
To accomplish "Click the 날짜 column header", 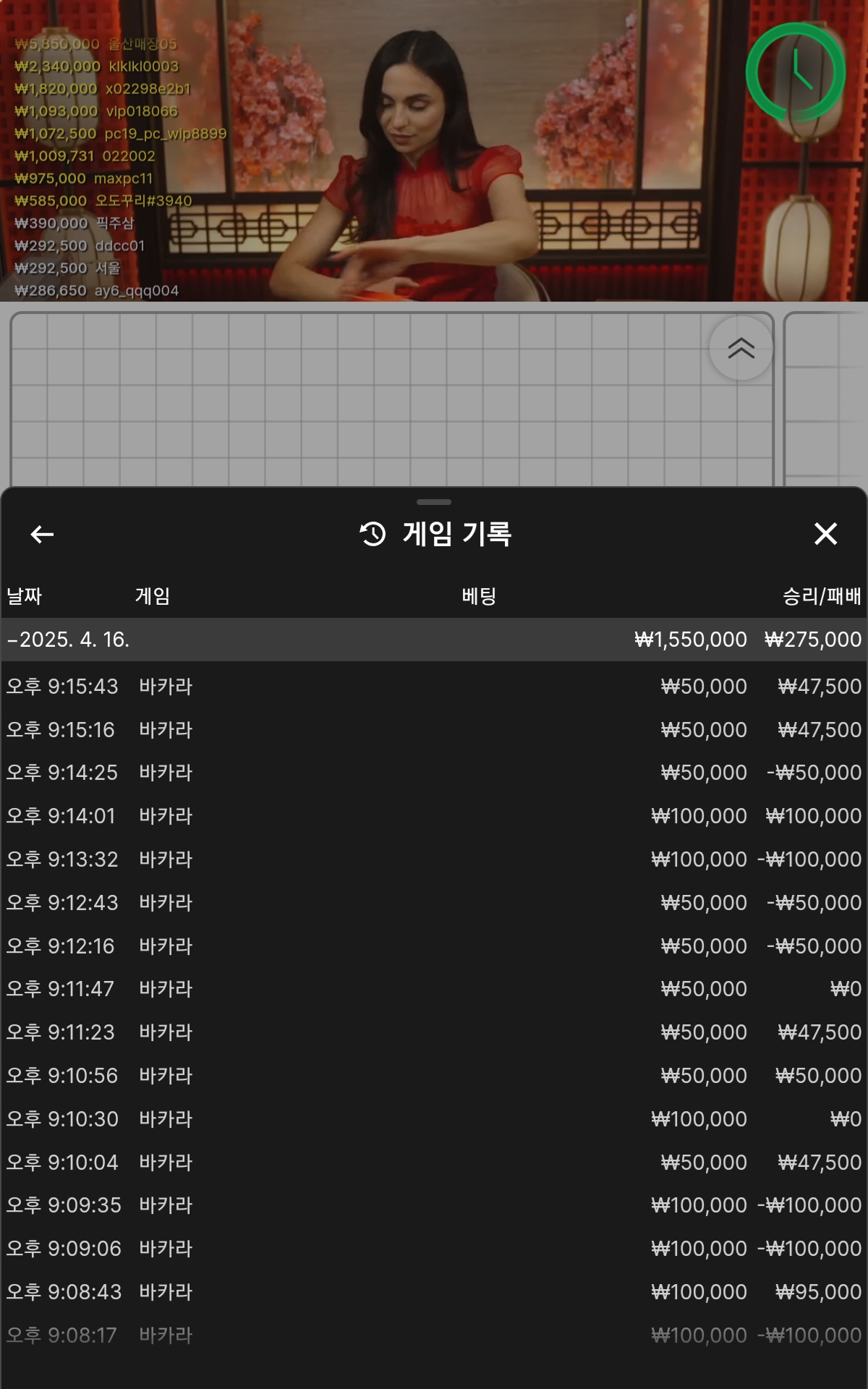I will point(25,596).
